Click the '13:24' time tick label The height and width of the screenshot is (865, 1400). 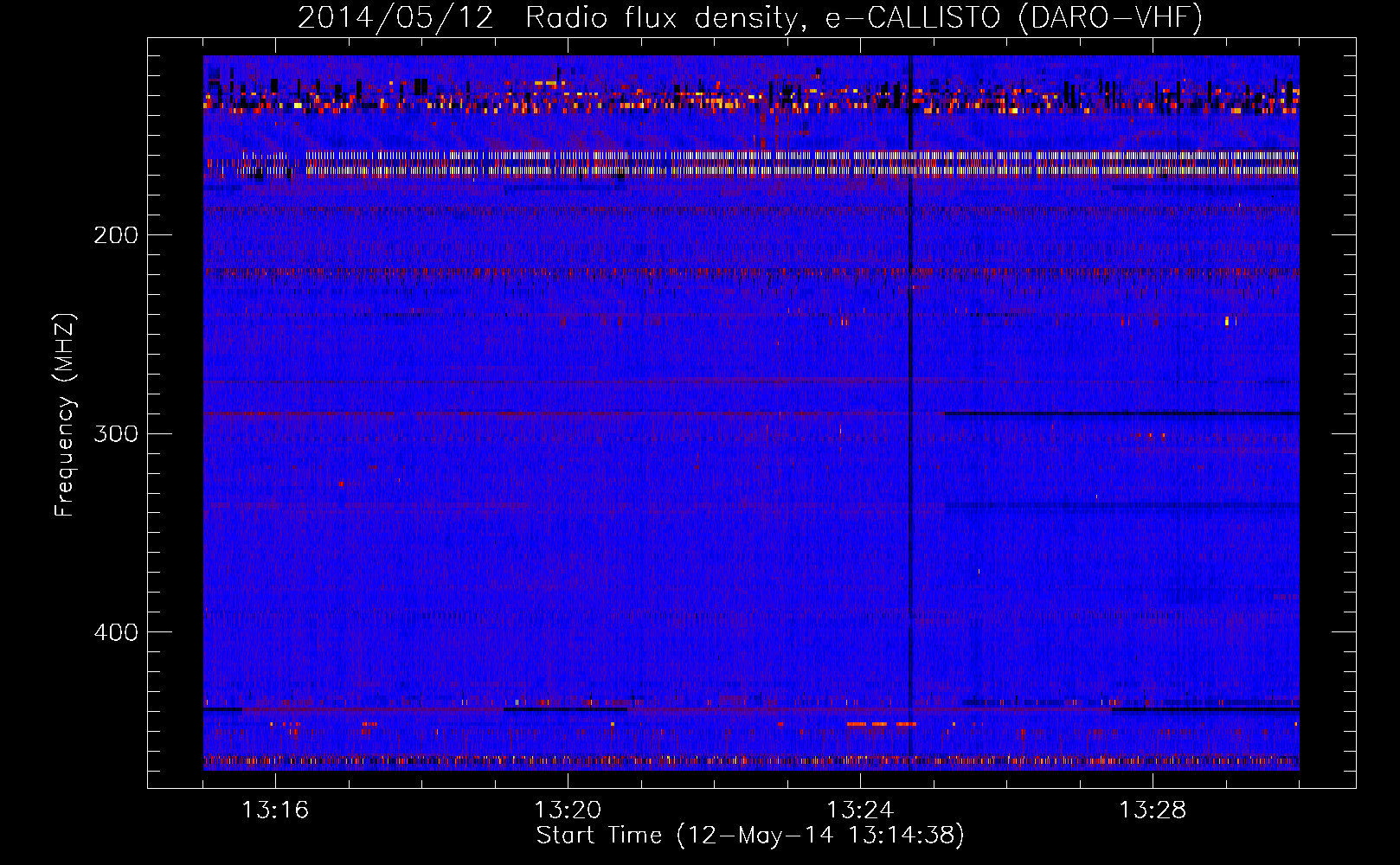pyautogui.click(x=860, y=811)
